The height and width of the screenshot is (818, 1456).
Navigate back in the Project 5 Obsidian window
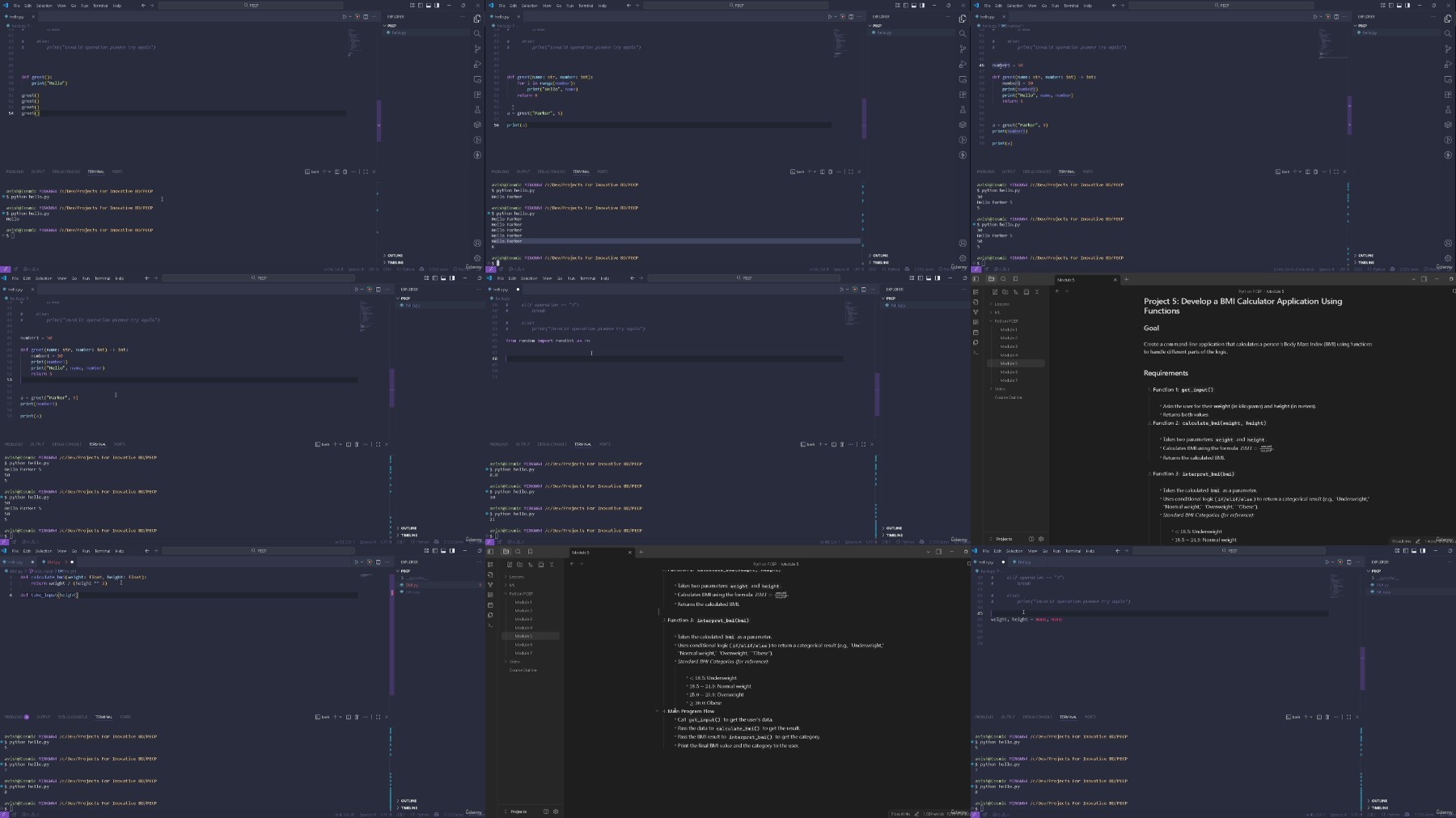(x=1057, y=291)
